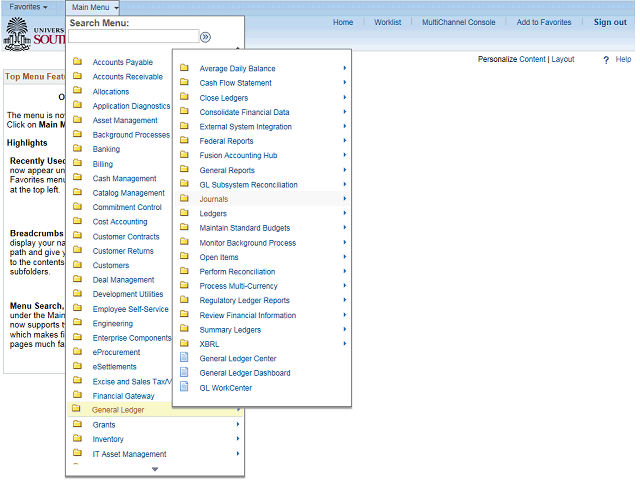Open the General Reports menu item
640x480 pixels.
(x=227, y=170)
